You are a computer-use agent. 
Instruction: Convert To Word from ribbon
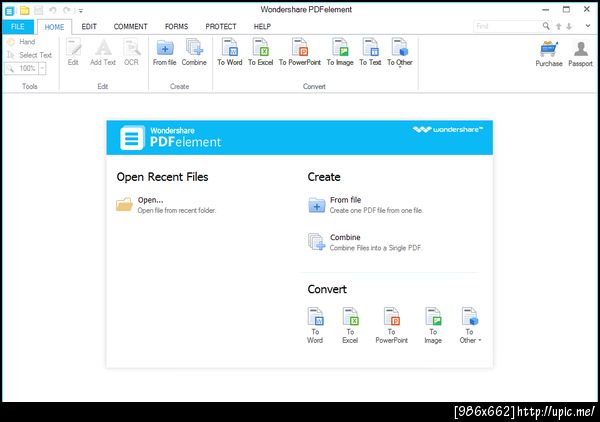coord(230,52)
